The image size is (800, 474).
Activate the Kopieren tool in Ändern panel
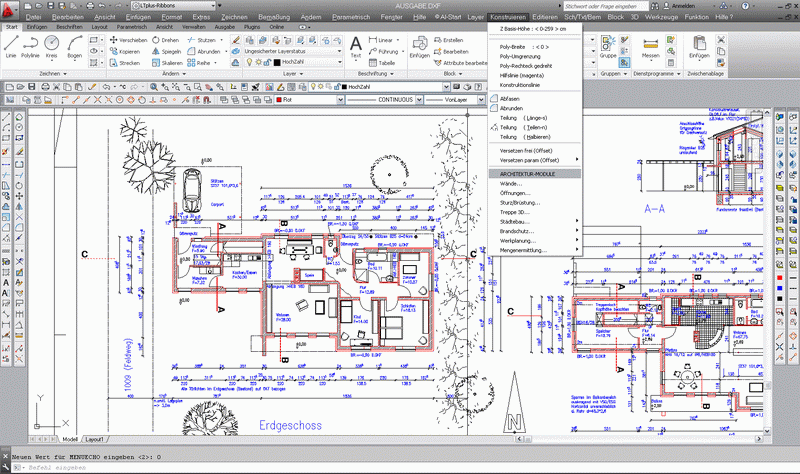click(125, 52)
